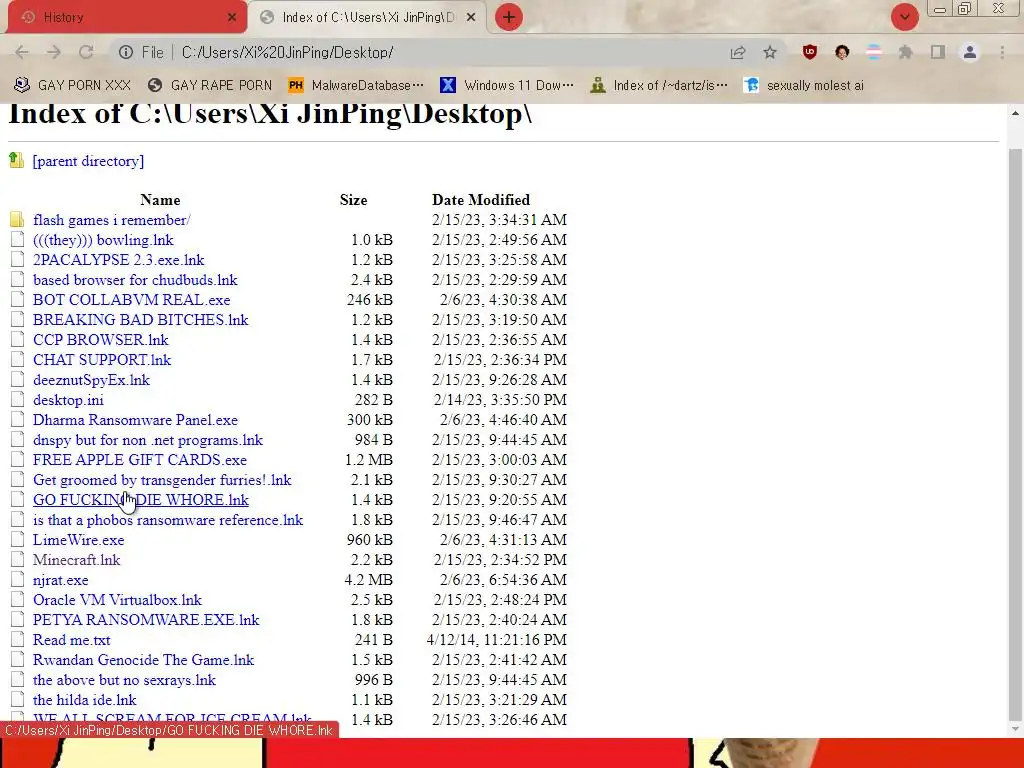1024x768 pixels.
Task: Click the Date Modified column header
Action: click(481, 200)
